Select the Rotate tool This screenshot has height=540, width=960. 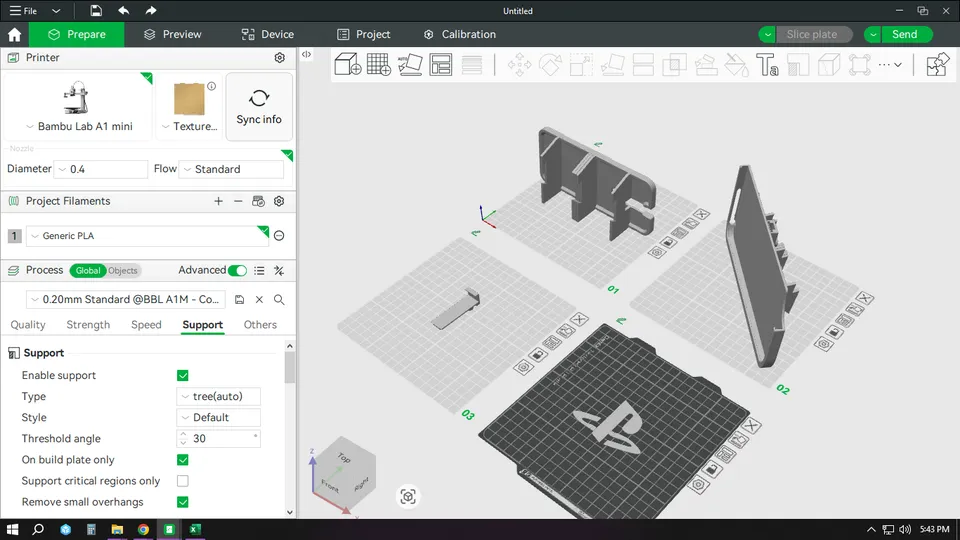point(550,64)
